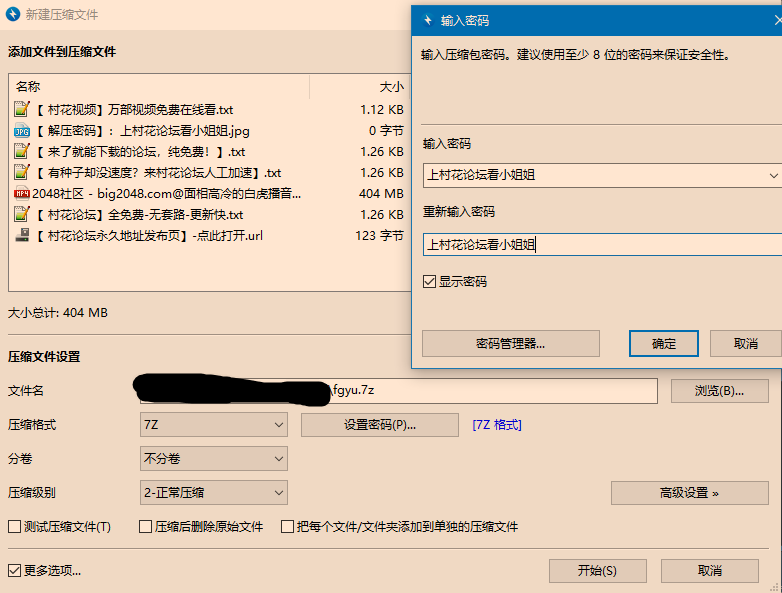The width and height of the screenshot is (782, 593).
Task: Click the Bandizip icon in the Enter Password dialog title
Action: pyautogui.click(x=427, y=20)
